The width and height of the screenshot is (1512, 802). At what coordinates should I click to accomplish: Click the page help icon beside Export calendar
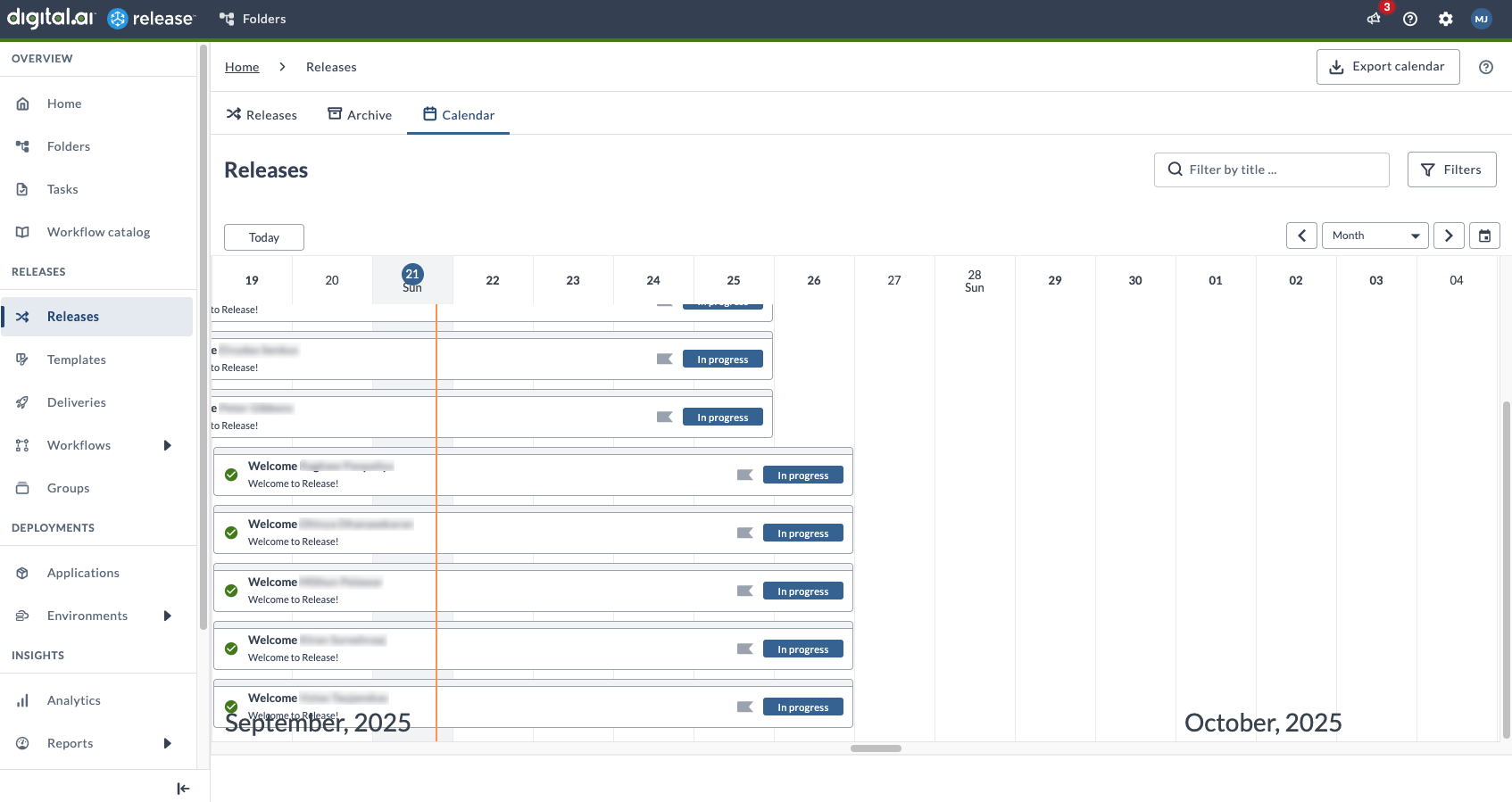pos(1486,67)
